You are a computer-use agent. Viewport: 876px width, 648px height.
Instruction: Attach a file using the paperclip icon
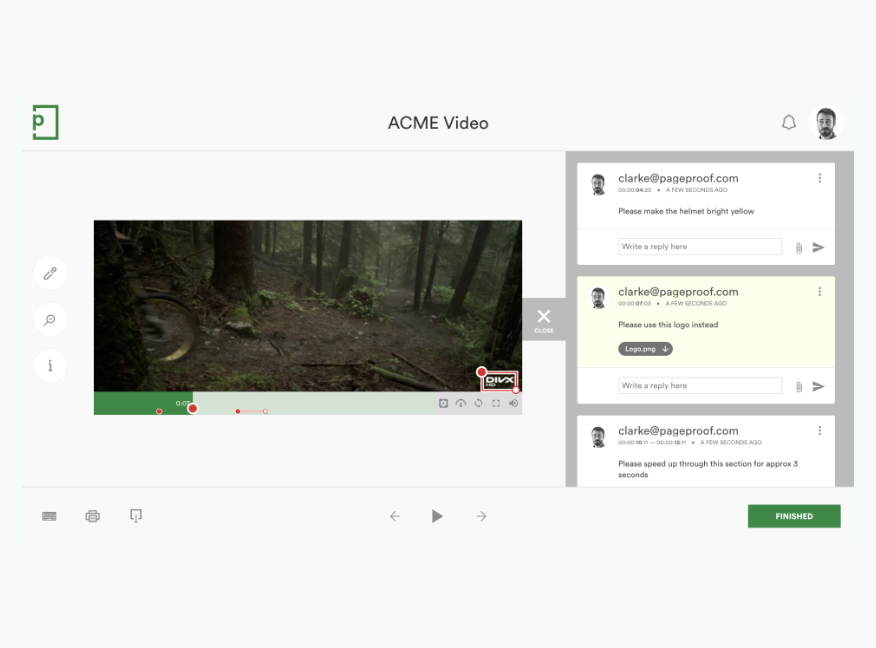[x=797, y=246]
